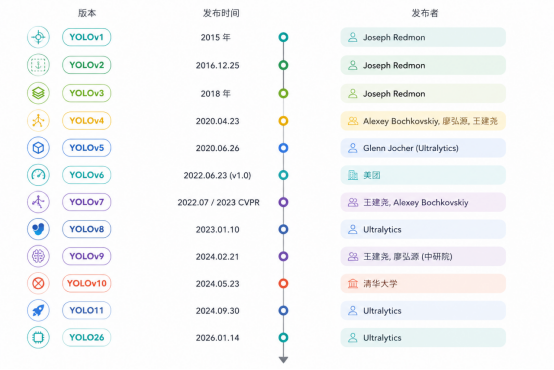Click the person icon in YOLOv8 Ultralytics row
The image size is (554, 370).
[x=353, y=229]
